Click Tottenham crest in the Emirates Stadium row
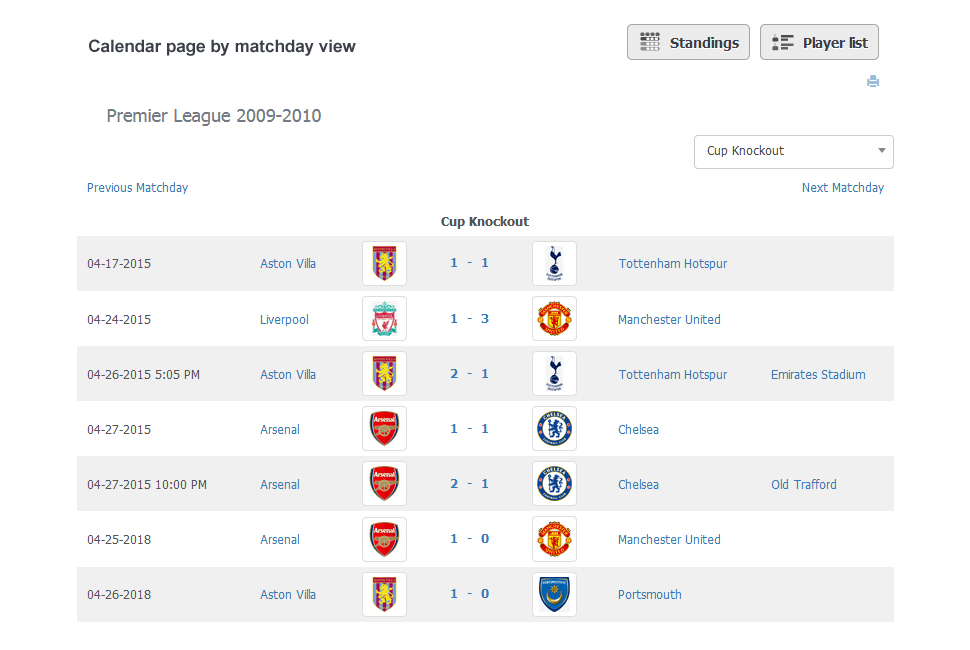 click(x=554, y=374)
